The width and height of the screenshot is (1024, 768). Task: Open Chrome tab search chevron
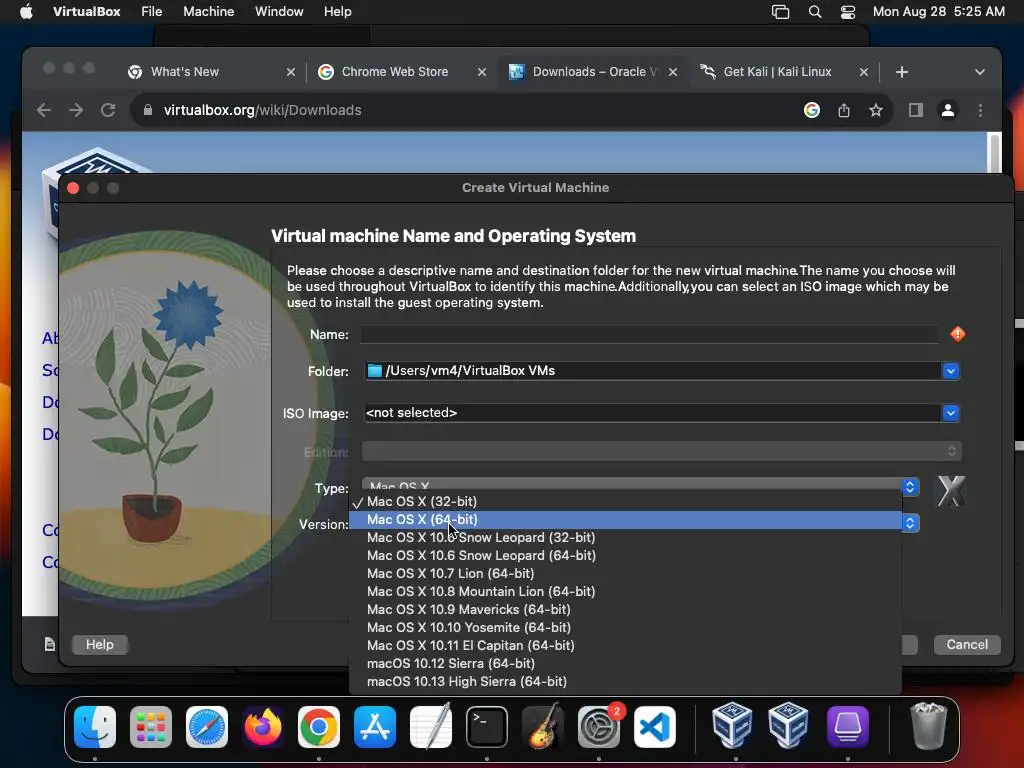click(980, 72)
